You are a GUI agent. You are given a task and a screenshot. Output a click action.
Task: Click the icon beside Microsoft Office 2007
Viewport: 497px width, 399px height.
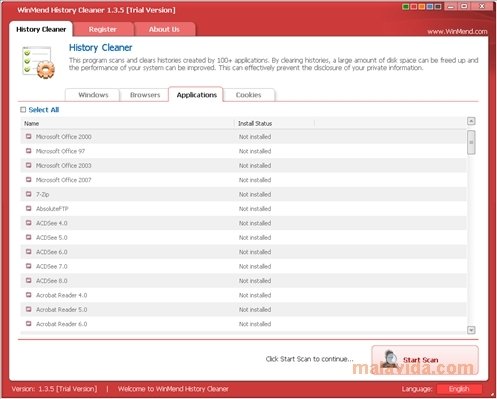pos(29,179)
